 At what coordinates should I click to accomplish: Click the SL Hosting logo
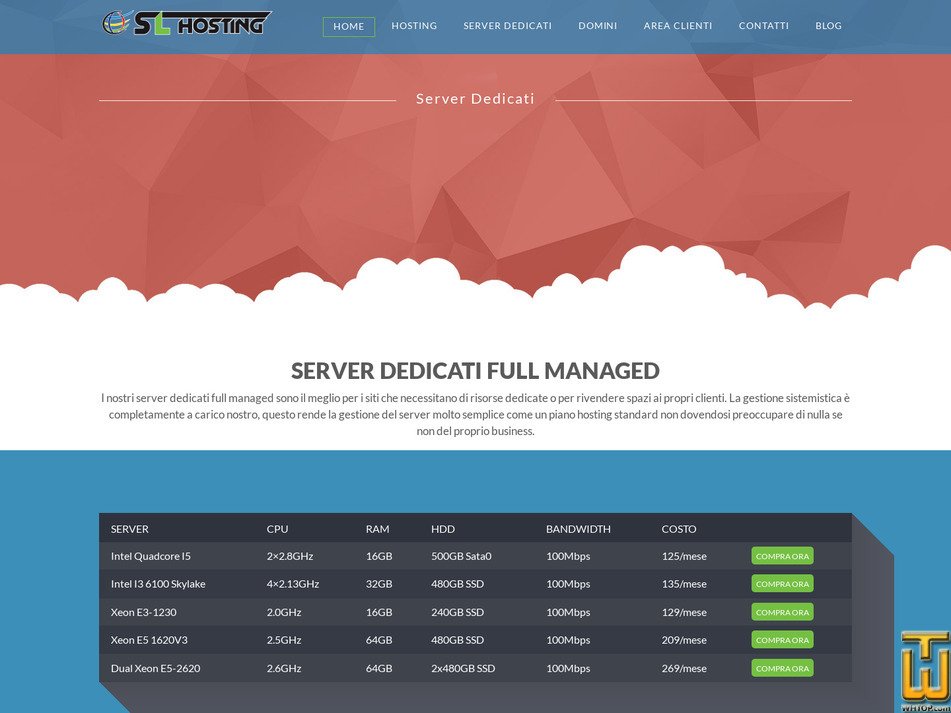(186, 24)
